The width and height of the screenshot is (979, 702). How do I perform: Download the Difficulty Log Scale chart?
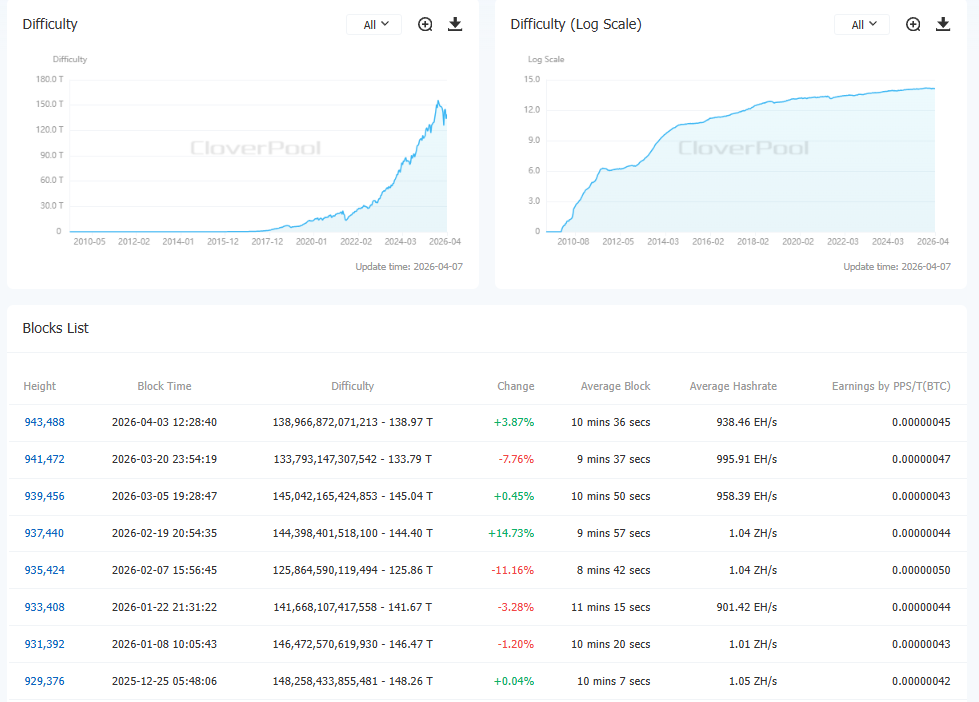(943, 25)
